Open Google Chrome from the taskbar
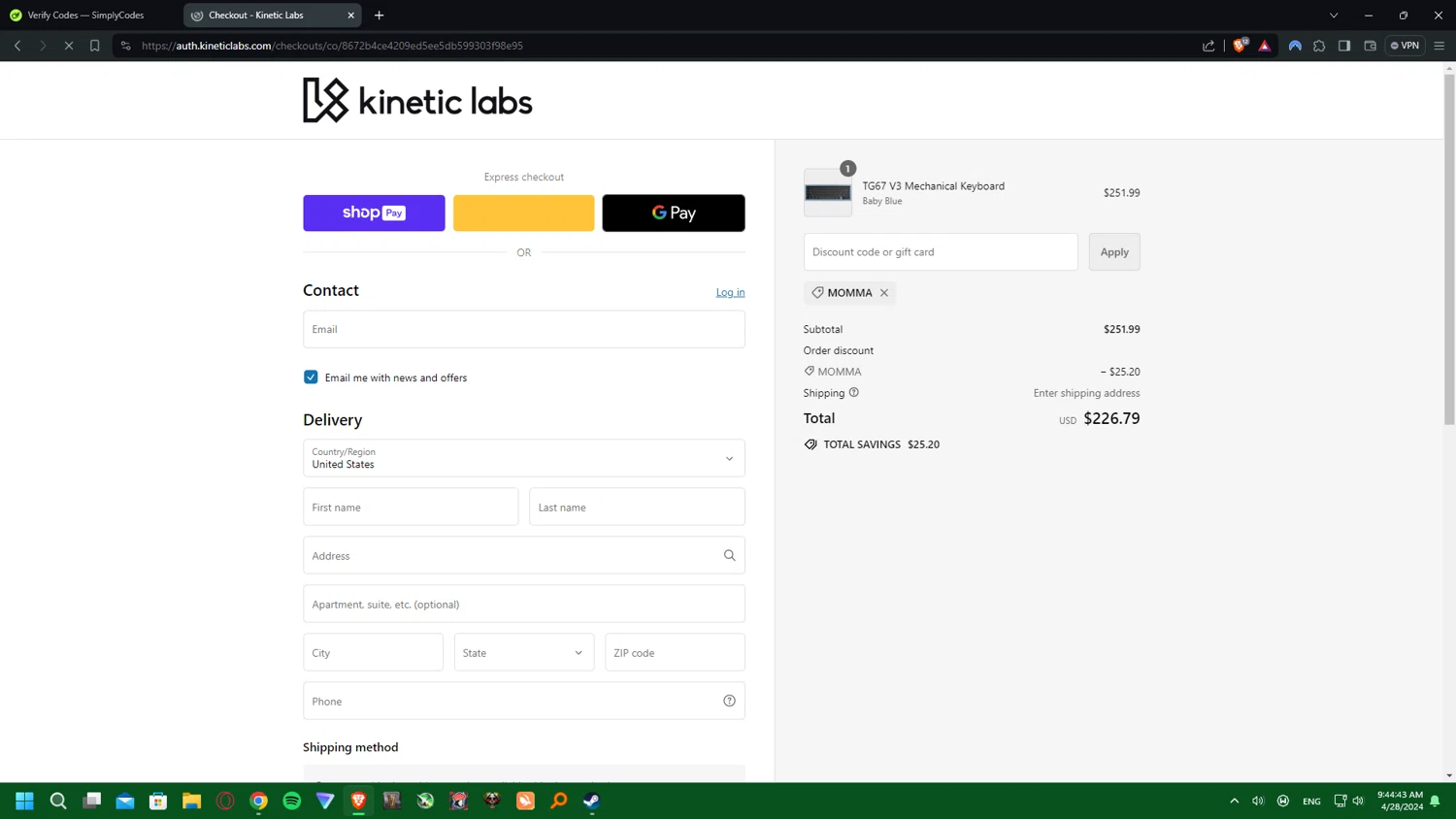 [x=258, y=801]
